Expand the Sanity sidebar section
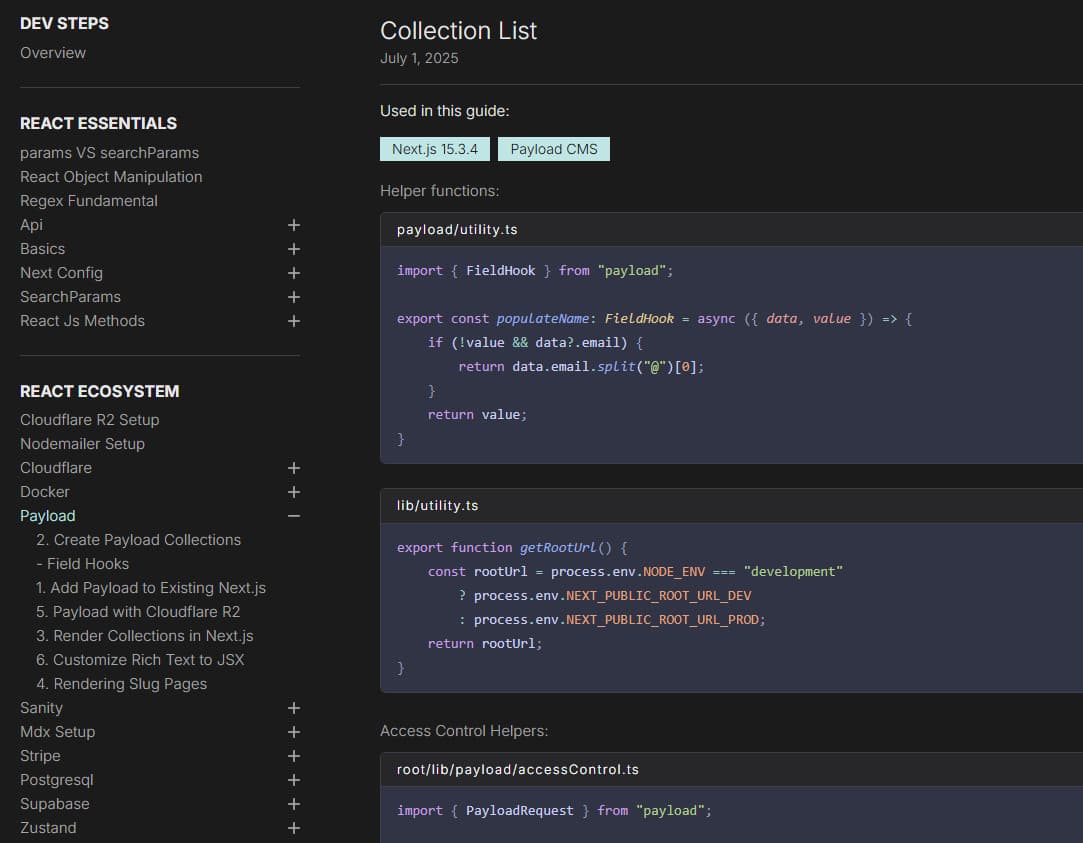Viewport: 1083px width, 843px height. point(293,708)
